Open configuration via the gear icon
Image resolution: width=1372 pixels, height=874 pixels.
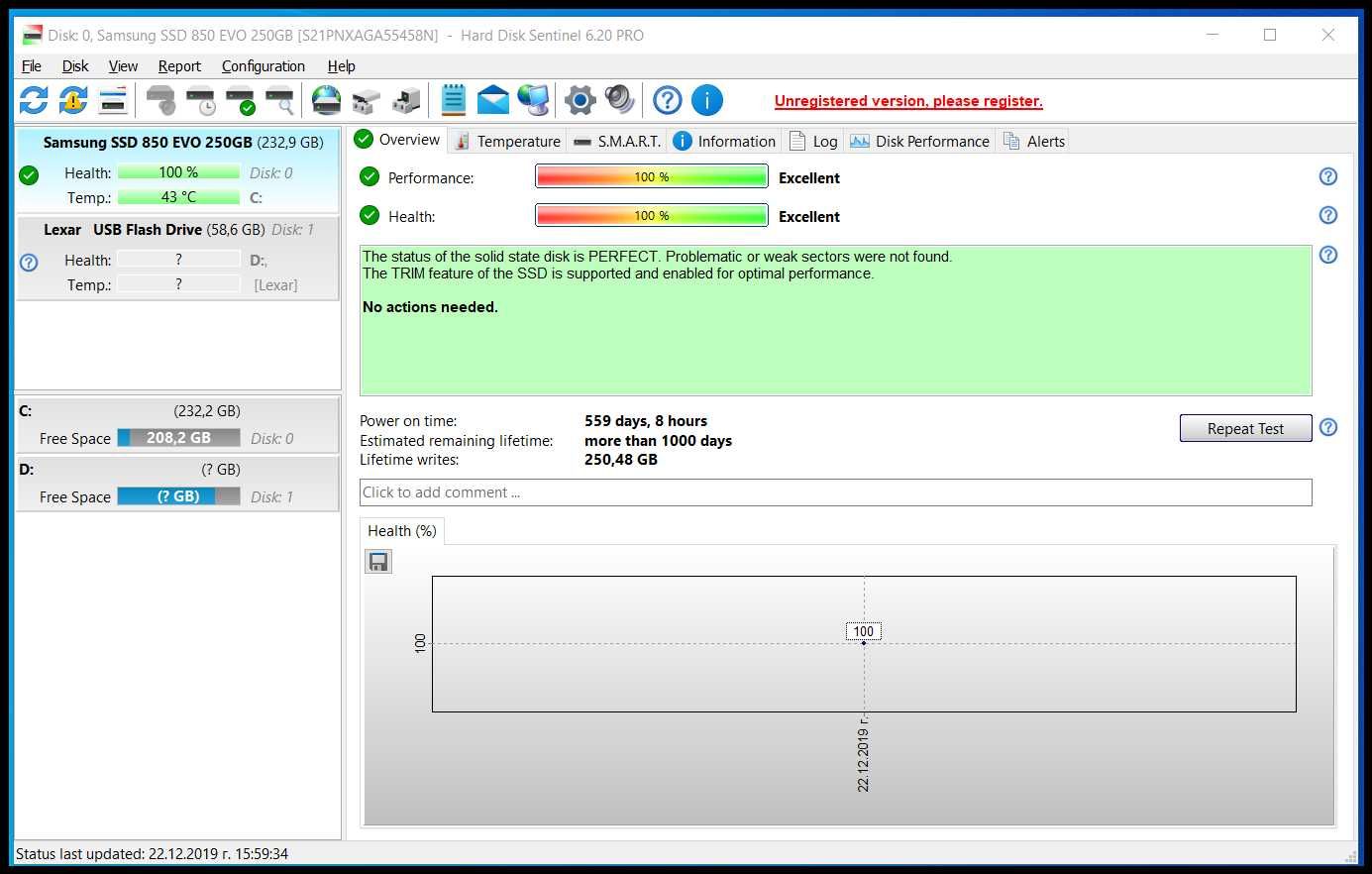point(580,100)
